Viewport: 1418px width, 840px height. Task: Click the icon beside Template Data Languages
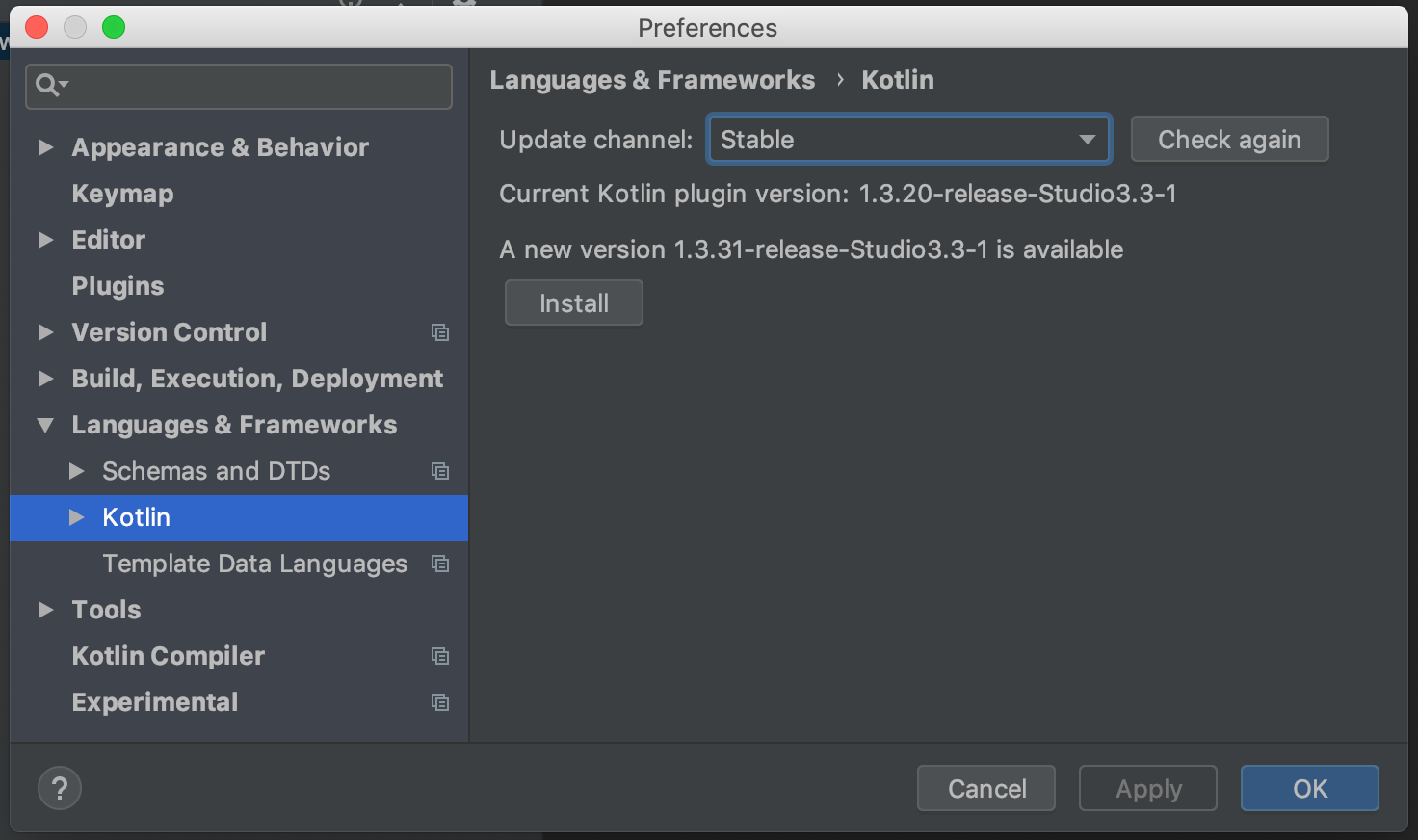click(440, 564)
